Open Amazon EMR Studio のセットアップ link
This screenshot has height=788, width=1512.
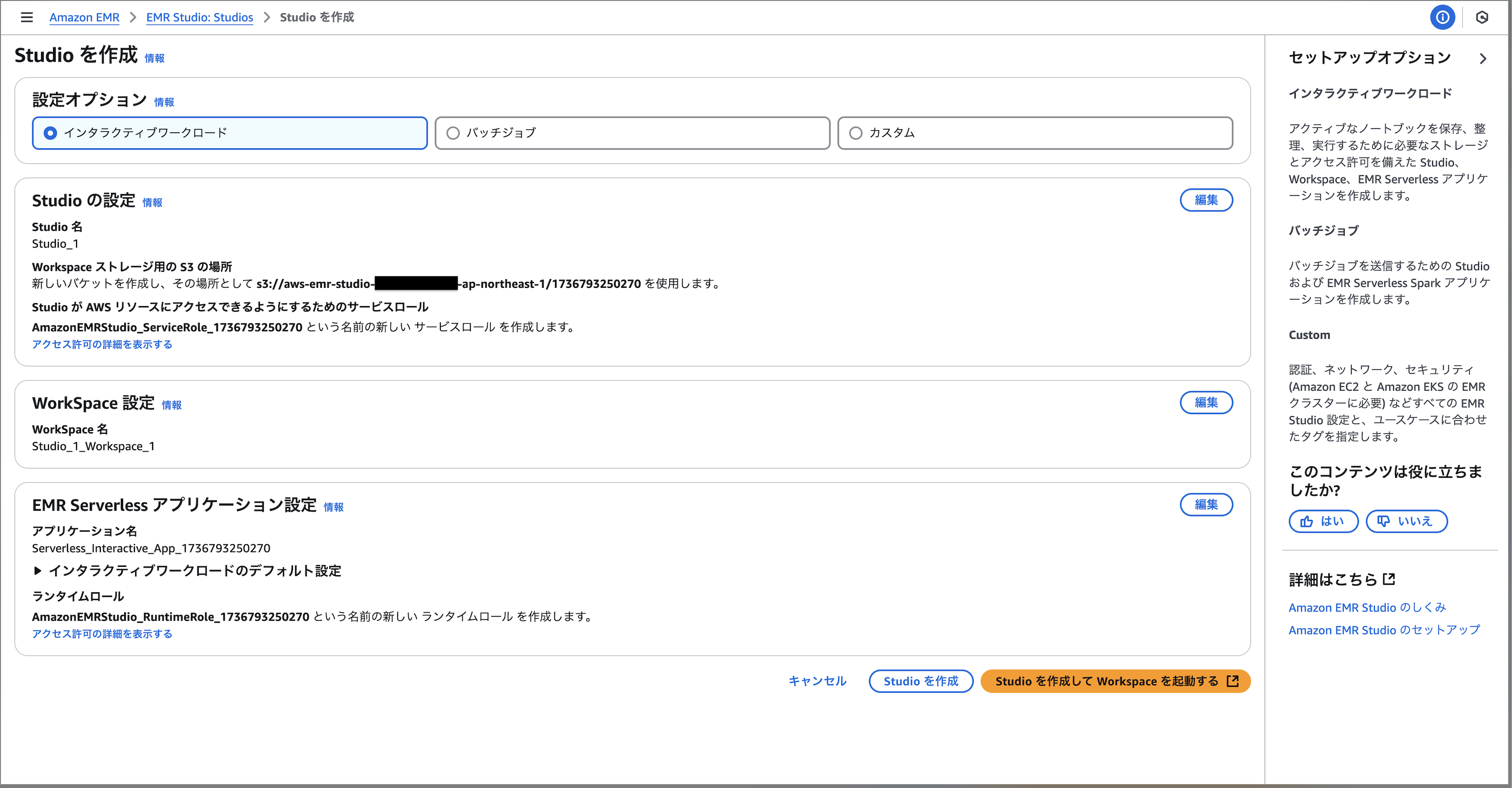coord(1384,630)
